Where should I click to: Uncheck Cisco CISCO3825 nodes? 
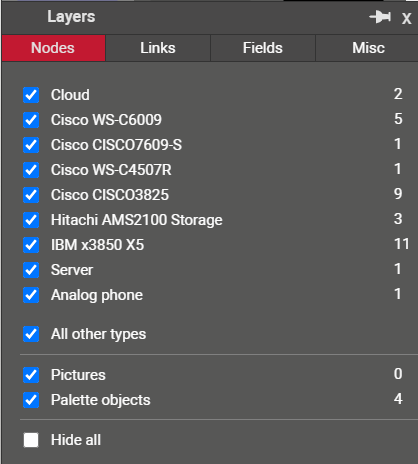pyautogui.click(x=31, y=195)
